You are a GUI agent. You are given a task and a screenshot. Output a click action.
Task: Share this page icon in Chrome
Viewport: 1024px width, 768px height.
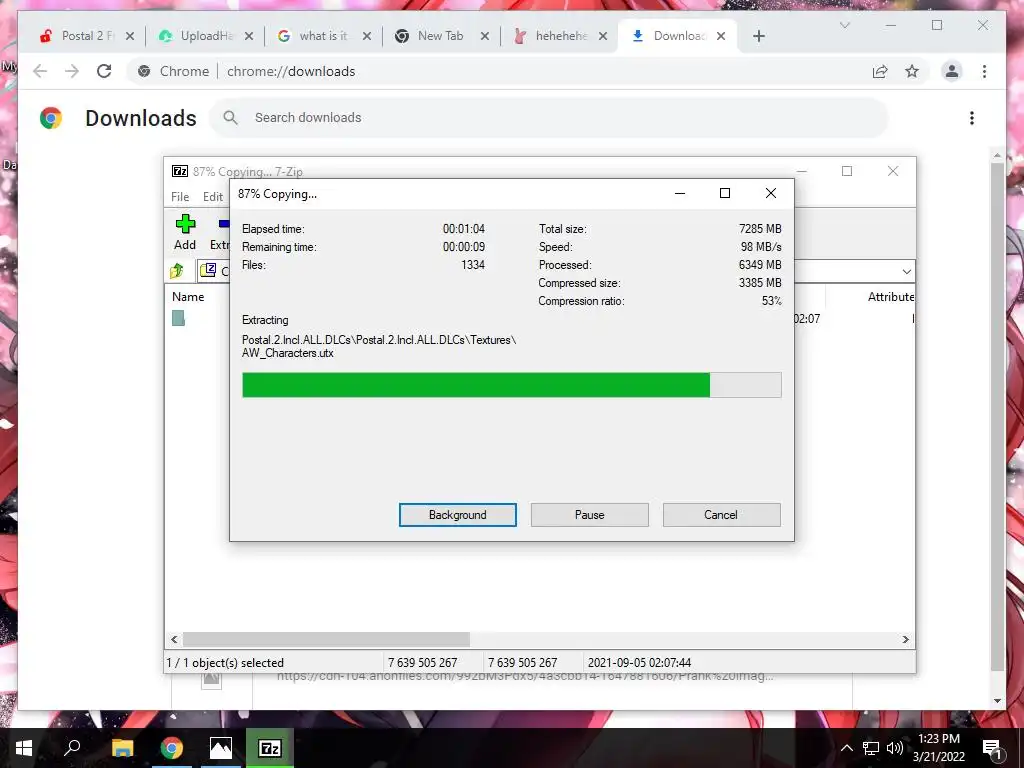[x=880, y=71]
